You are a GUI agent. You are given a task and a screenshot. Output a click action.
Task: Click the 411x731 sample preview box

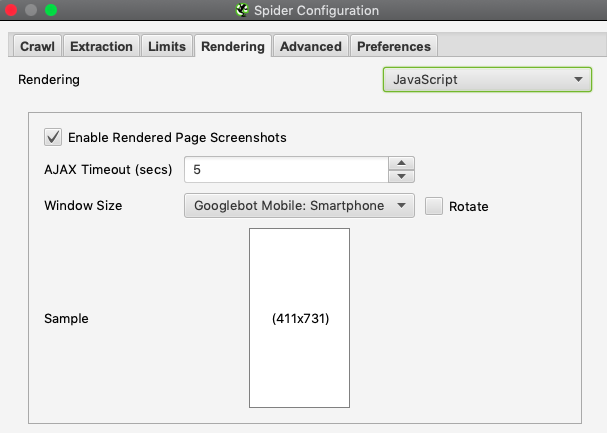click(300, 318)
